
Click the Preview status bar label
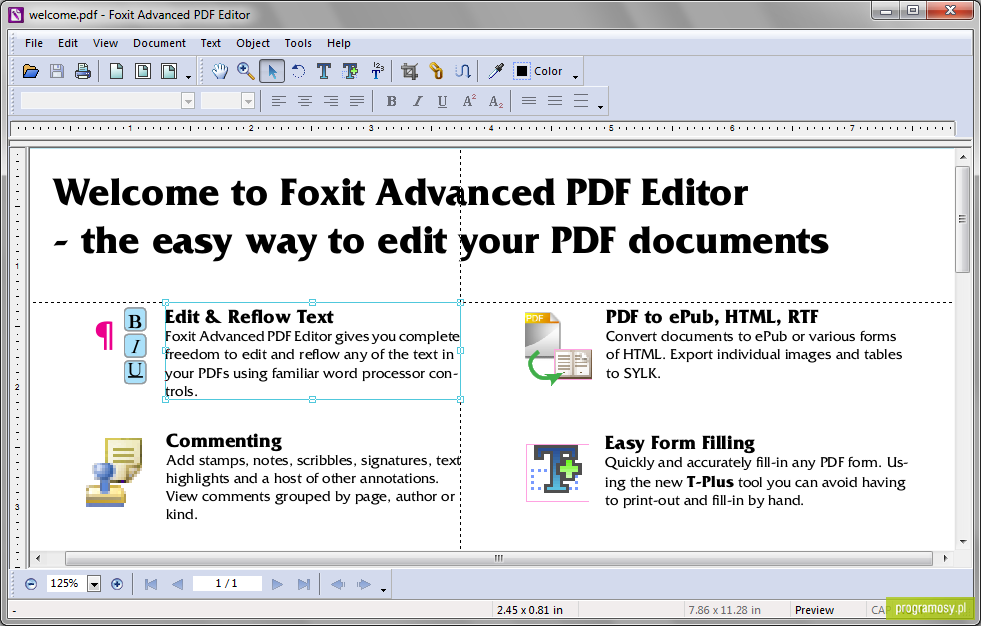pos(814,610)
